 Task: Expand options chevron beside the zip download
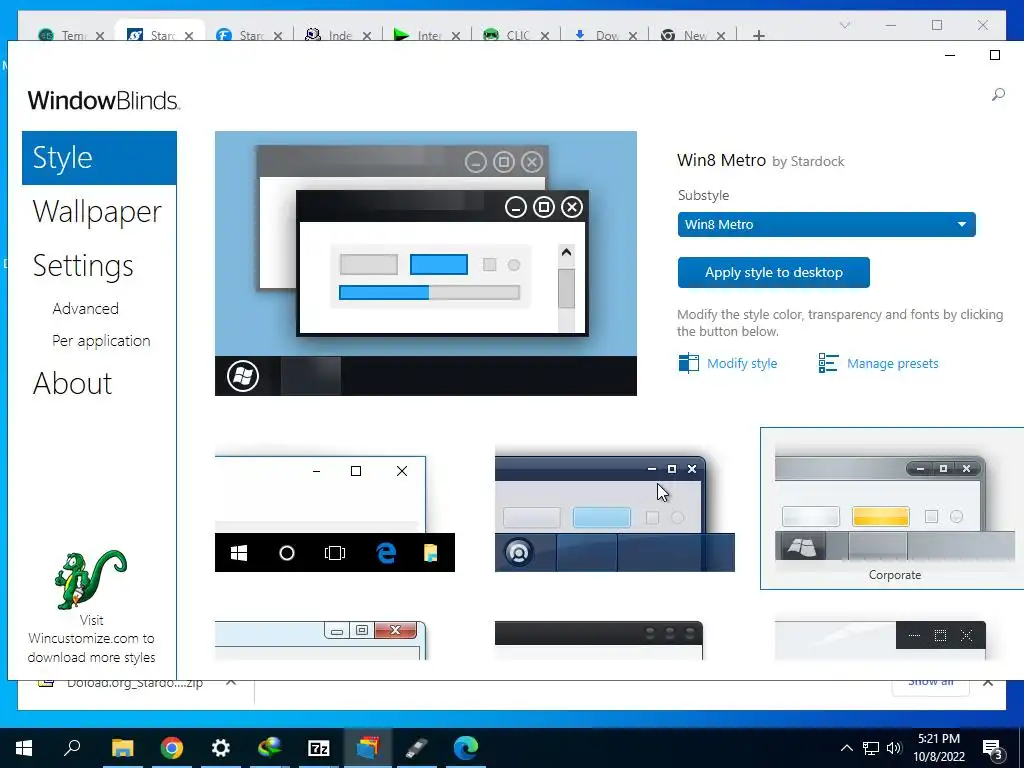point(231,682)
